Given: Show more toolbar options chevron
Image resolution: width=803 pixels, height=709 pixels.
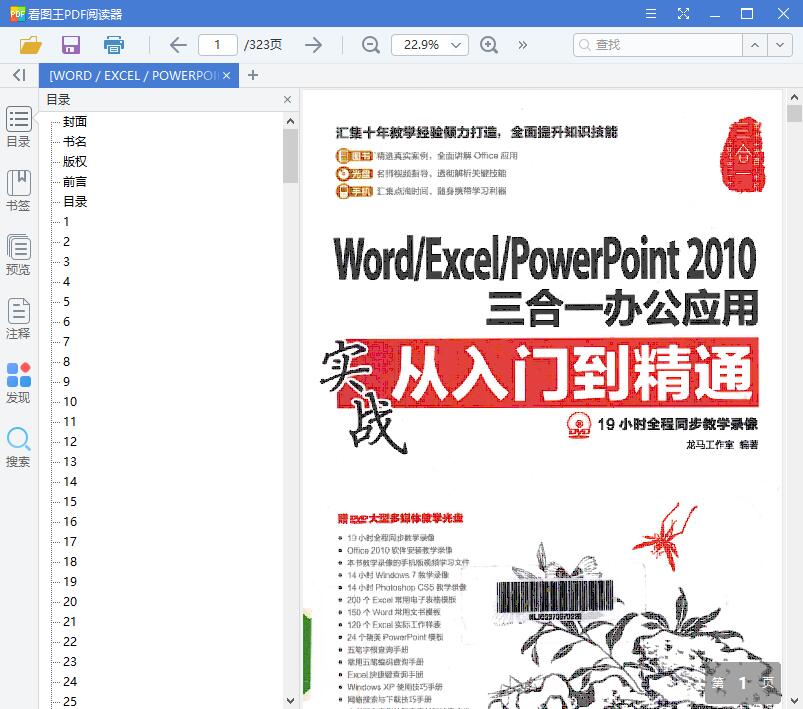Looking at the screenshot, I should click(x=522, y=45).
